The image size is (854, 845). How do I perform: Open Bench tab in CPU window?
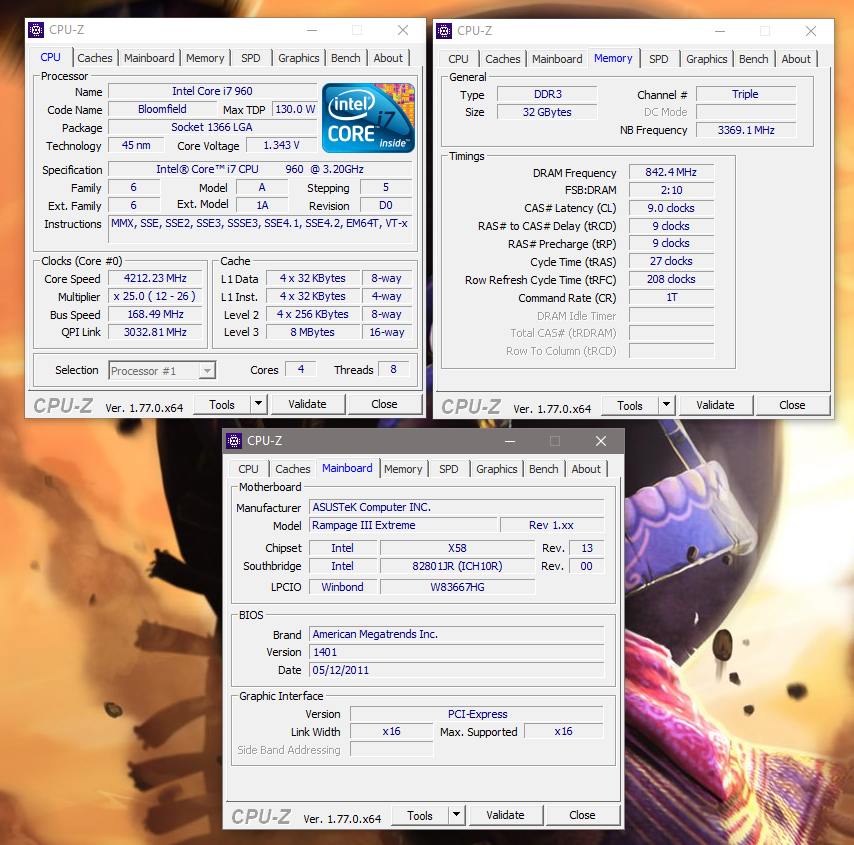[x=345, y=58]
